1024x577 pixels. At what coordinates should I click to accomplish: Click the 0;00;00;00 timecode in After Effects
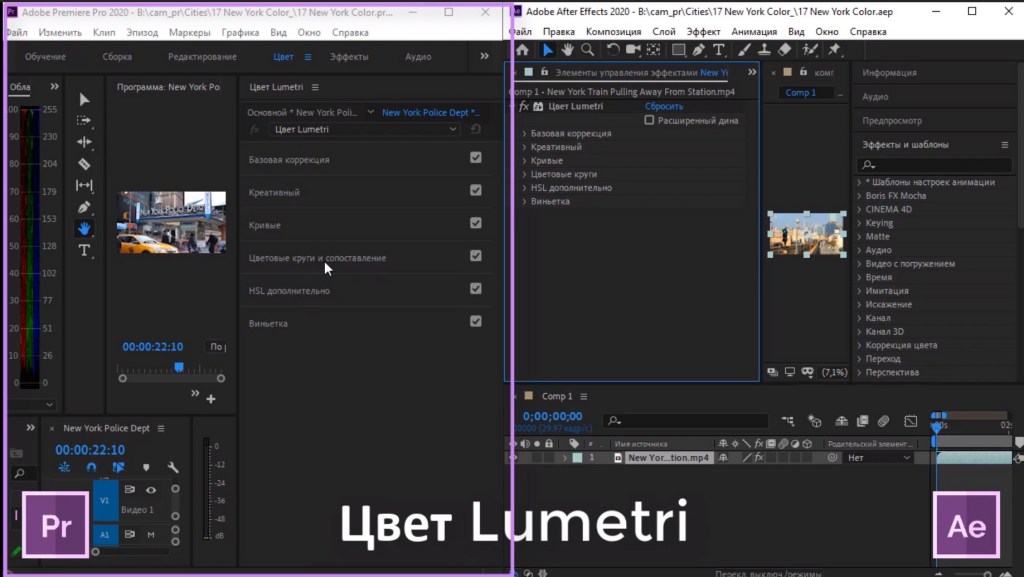pos(552,416)
